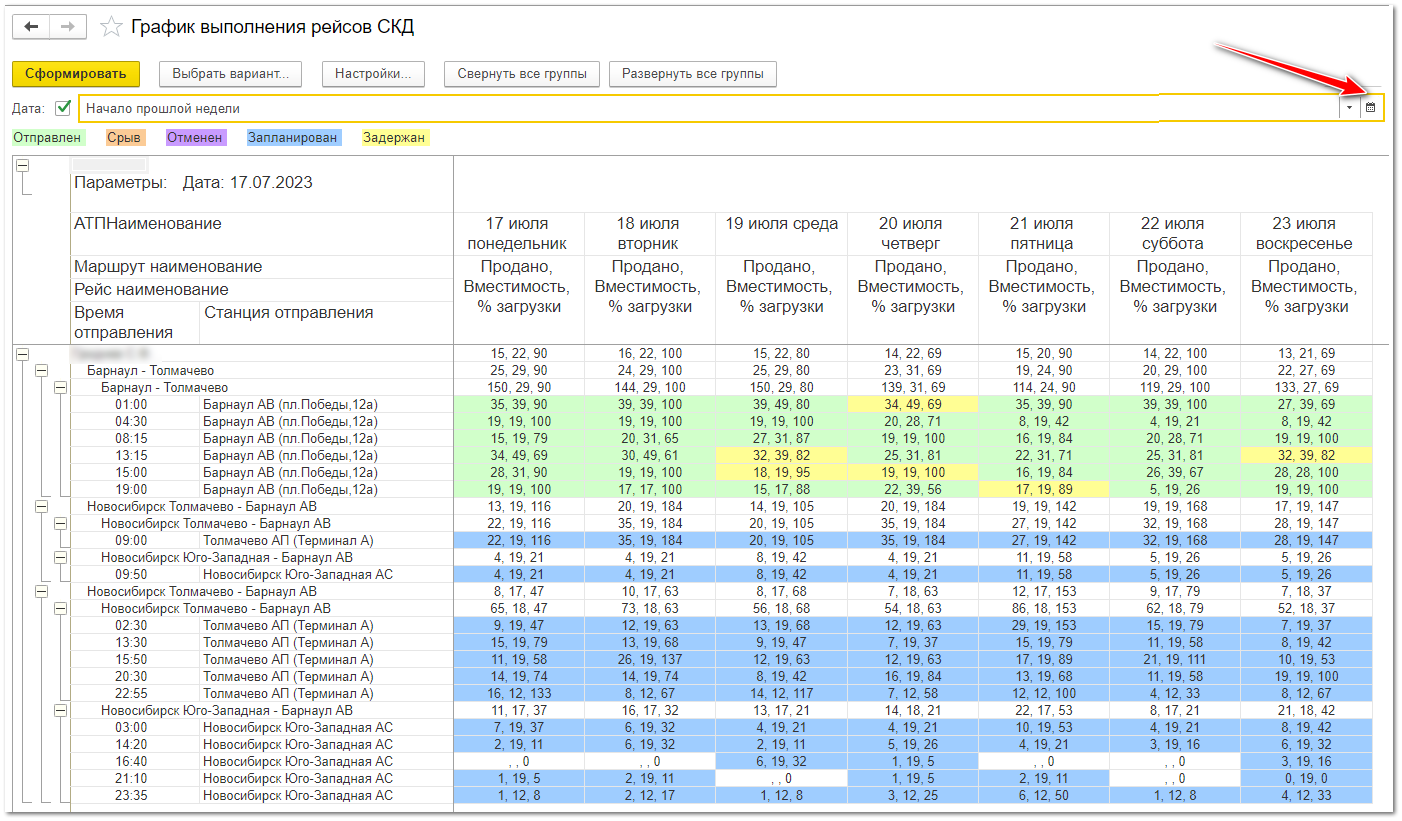This screenshot has width=1402, height=821.
Task: Click the forward navigation arrow
Action: click(x=67, y=27)
